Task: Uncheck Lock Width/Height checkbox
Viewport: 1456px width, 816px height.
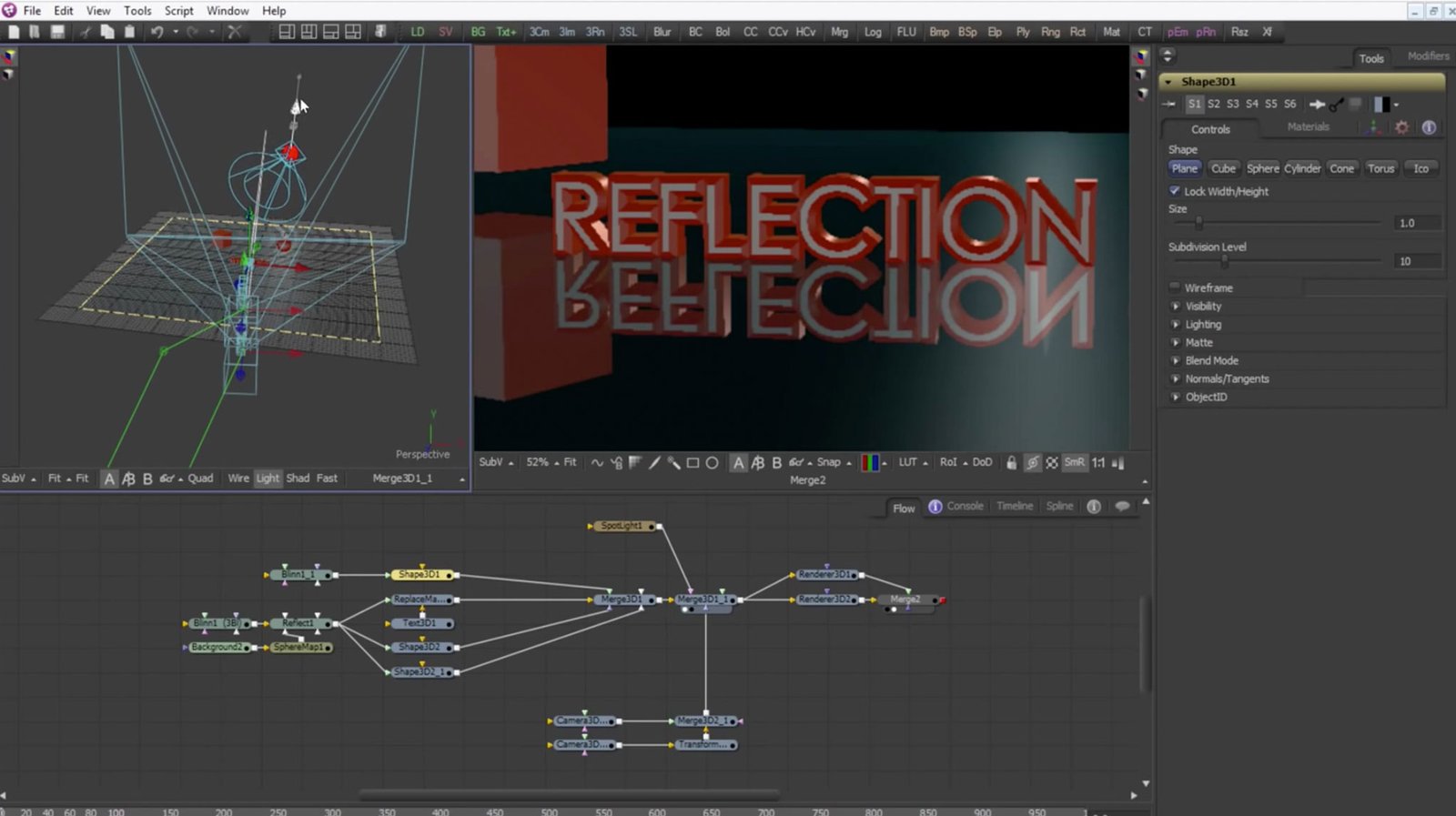Action: [1175, 191]
